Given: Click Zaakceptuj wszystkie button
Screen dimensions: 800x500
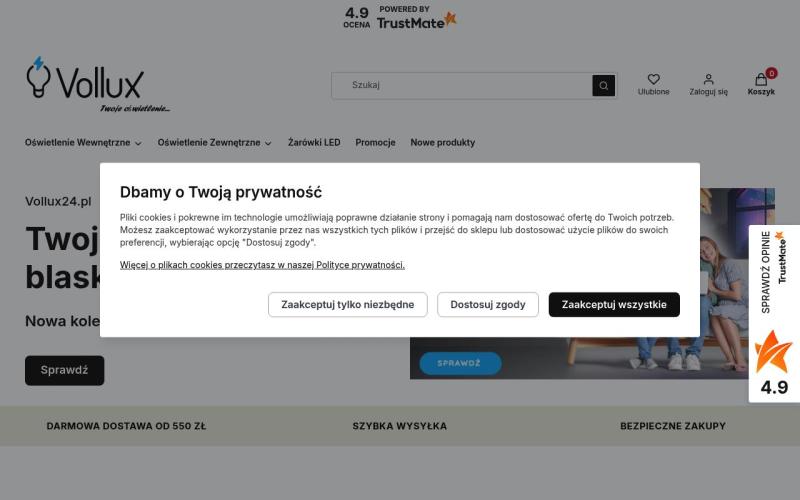Looking at the screenshot, I should [614, 305].
